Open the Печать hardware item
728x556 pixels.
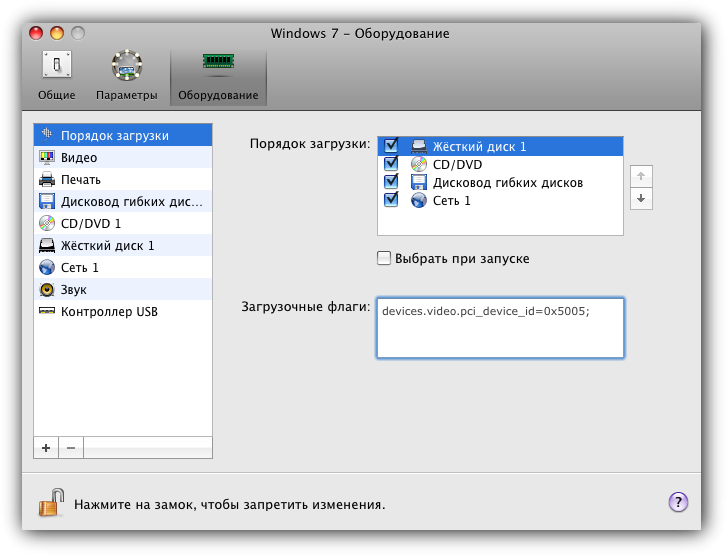tap(123, 179)
